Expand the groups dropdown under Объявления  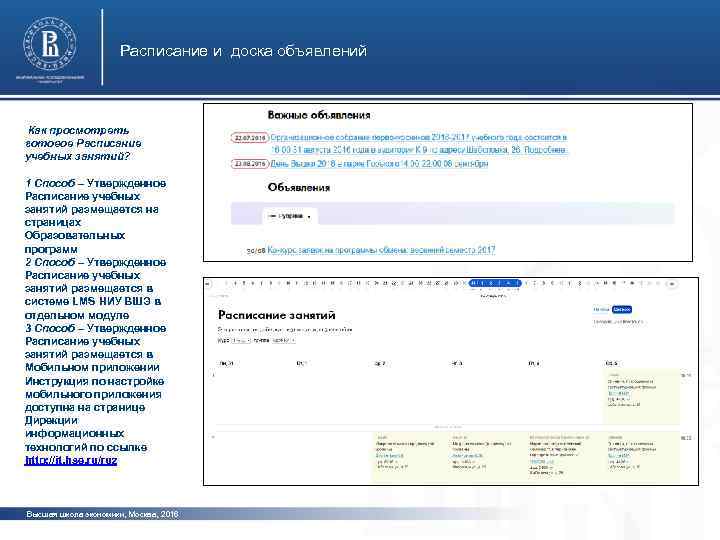click(290, 216)
